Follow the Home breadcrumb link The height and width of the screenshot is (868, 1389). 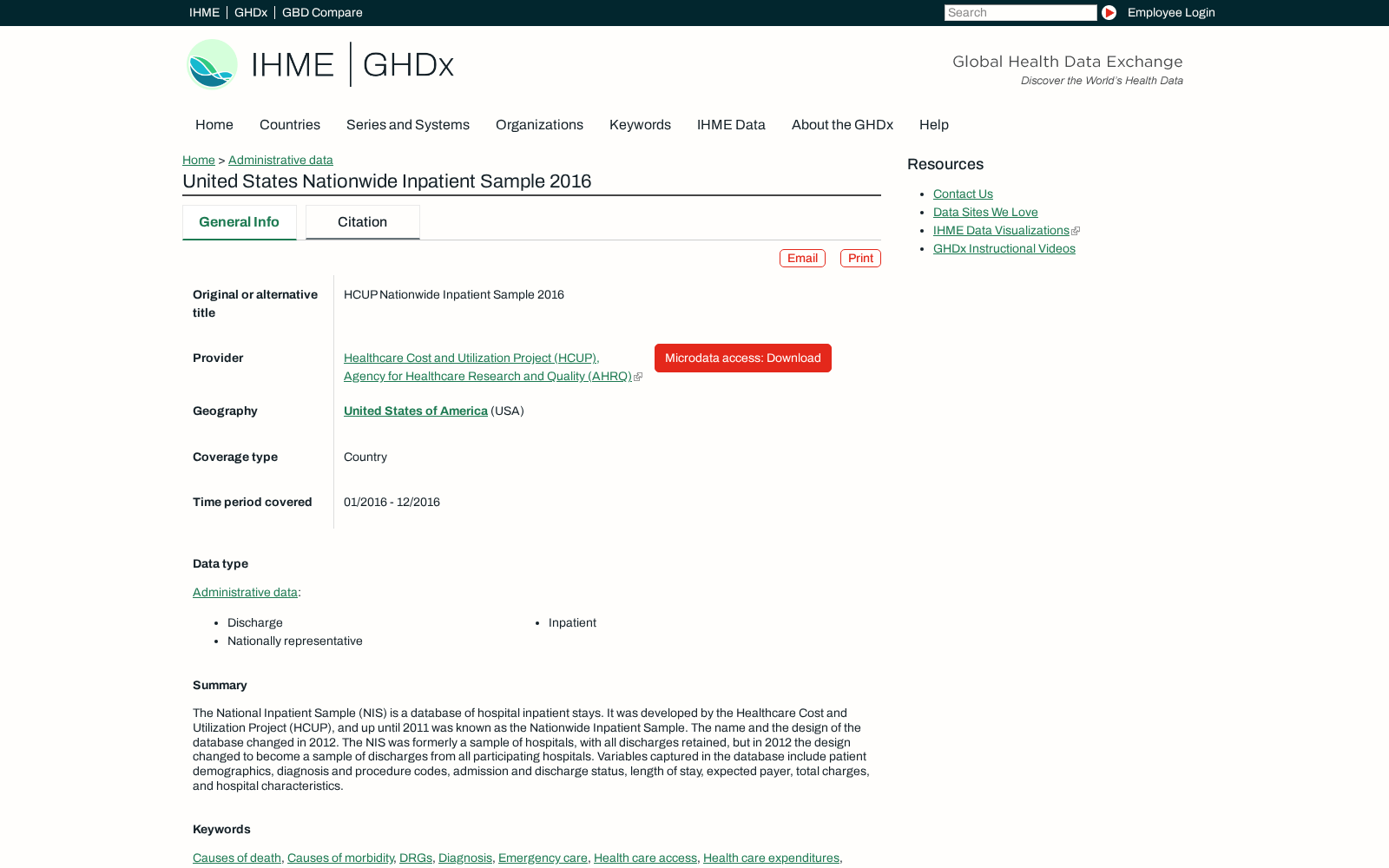(199, 160)
